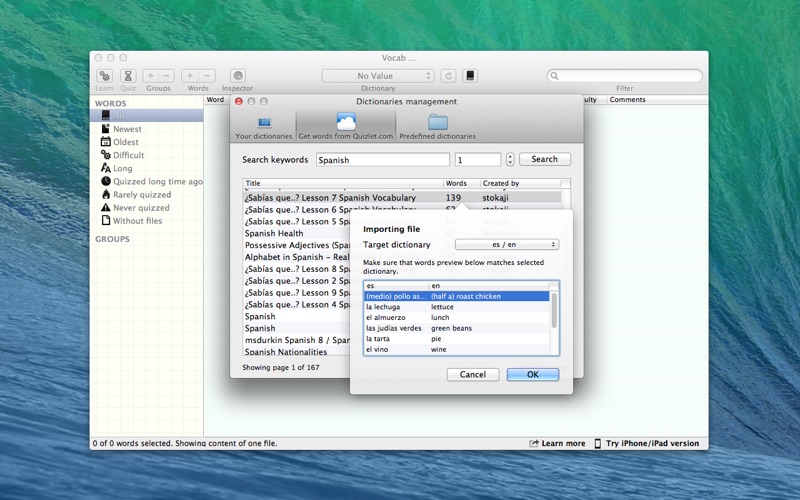Select las judías verdes preview row
This screenshot has width=800, height=500.
coord(457,328)
